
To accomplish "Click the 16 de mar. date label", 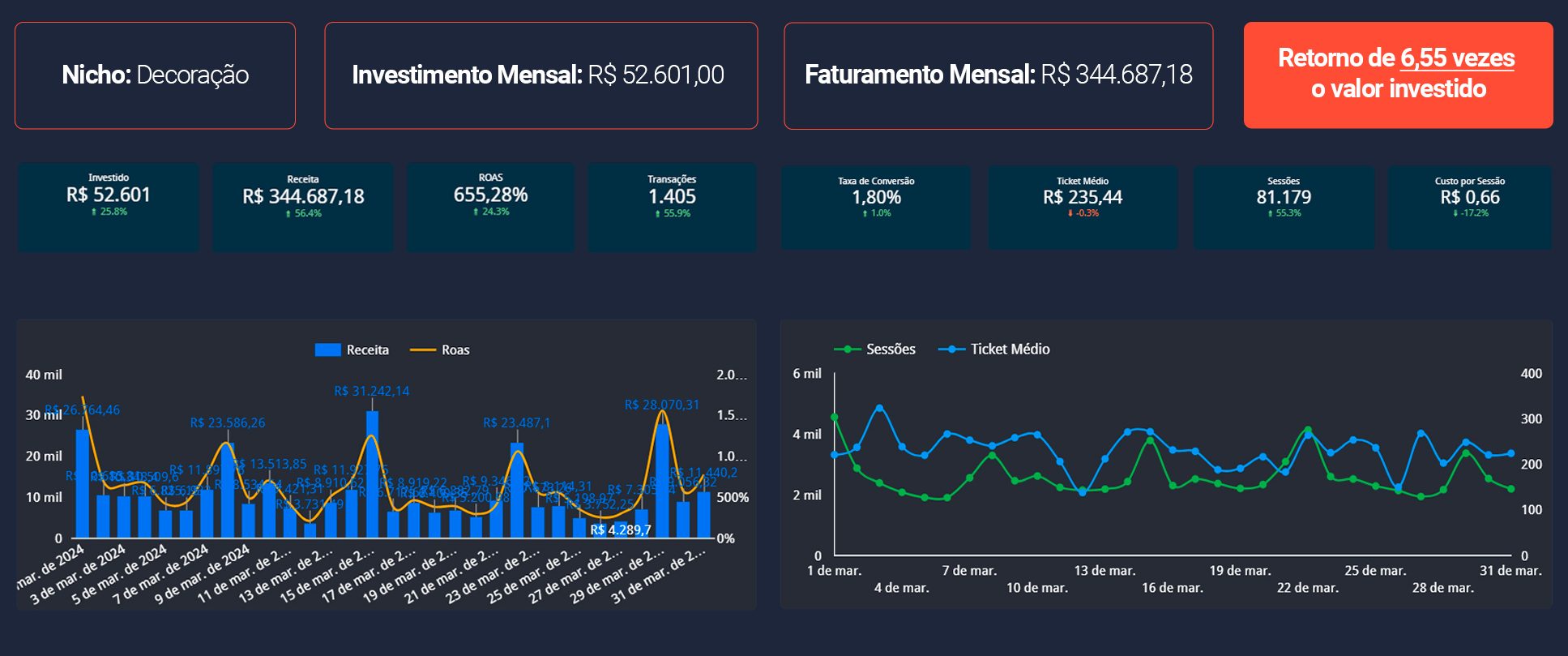I will [1173, 588].
